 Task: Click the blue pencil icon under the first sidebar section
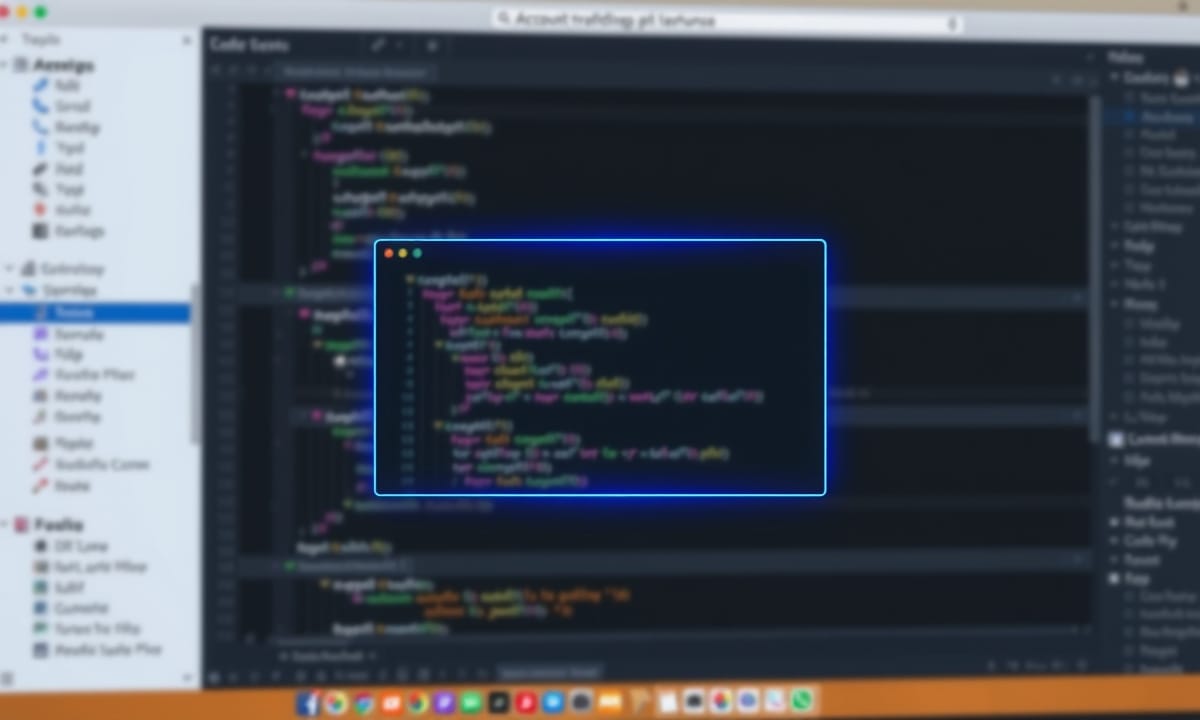pos(41,86)
